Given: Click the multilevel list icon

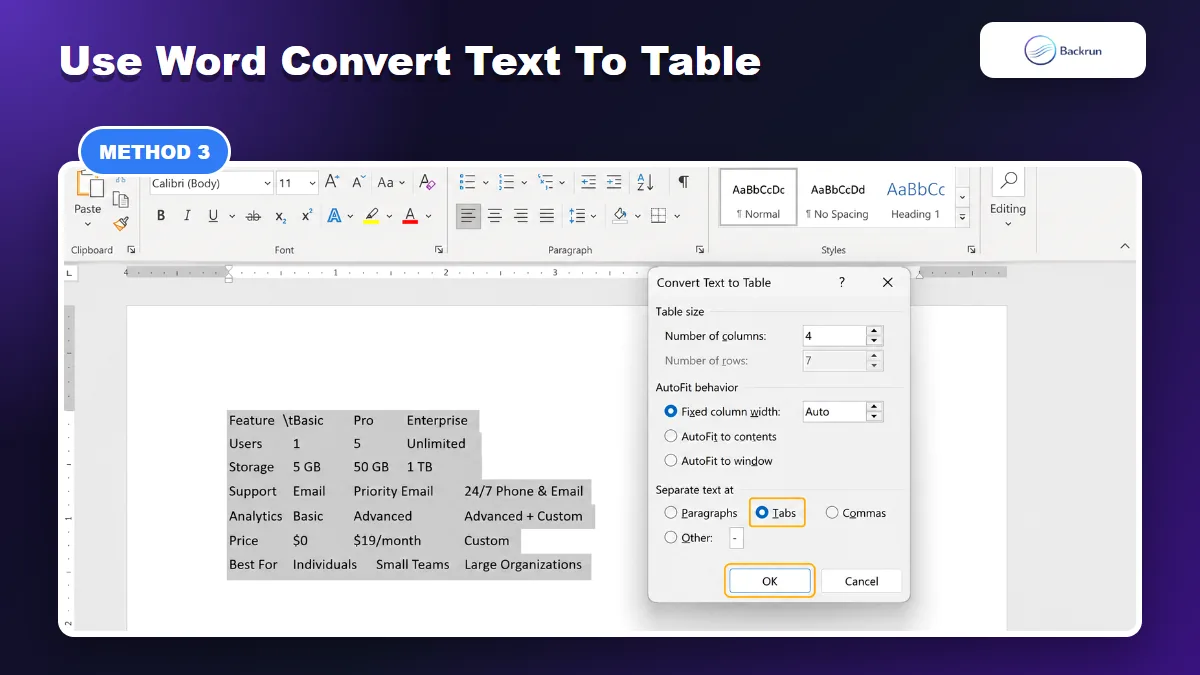Looking at the screenshot, I should [x=545, y=182].
